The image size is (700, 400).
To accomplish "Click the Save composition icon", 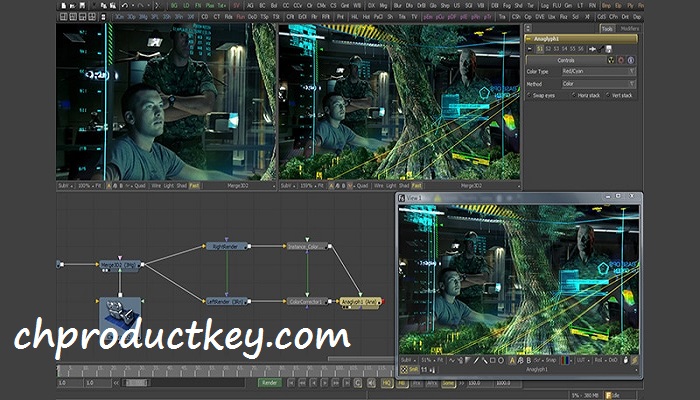I will point(82,6).
